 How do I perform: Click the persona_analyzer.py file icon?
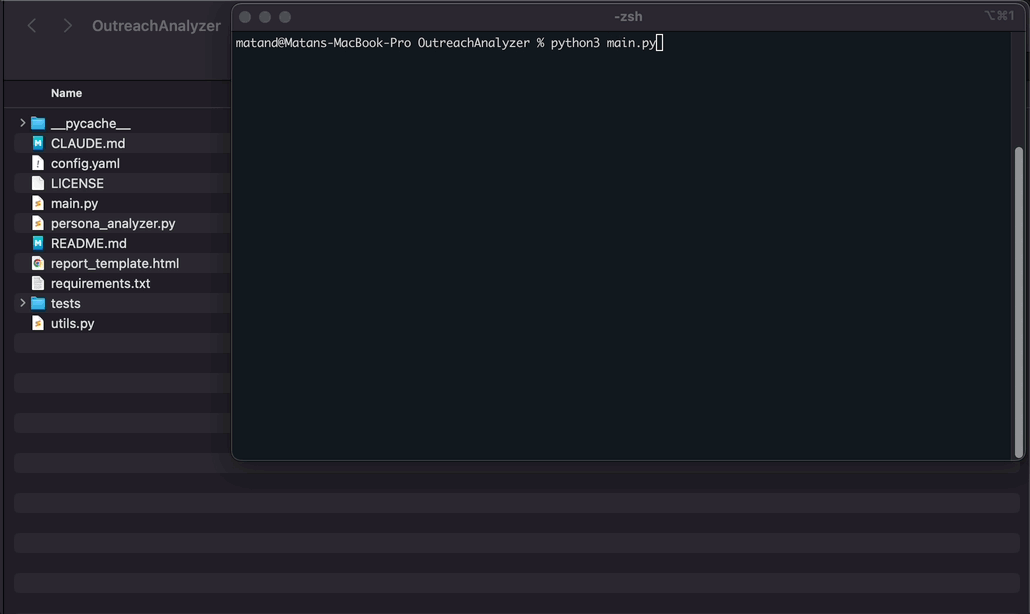click(x=38, y=223)
